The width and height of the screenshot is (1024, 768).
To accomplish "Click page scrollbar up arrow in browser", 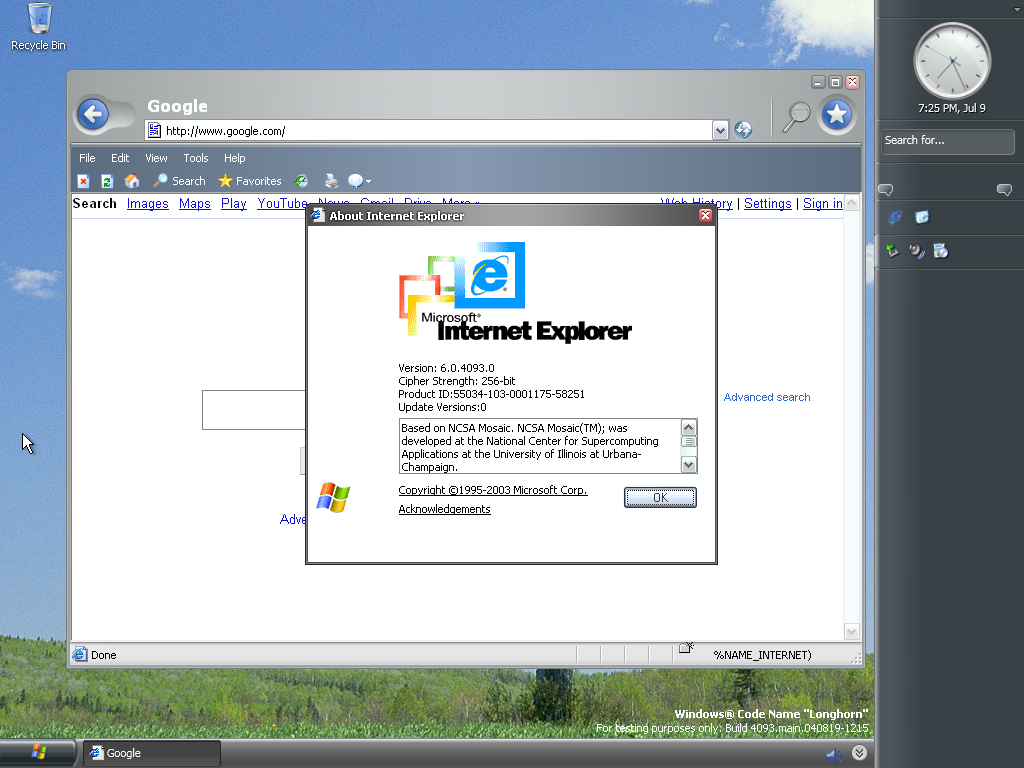I will pyautogui.click(x=852, y=204).
